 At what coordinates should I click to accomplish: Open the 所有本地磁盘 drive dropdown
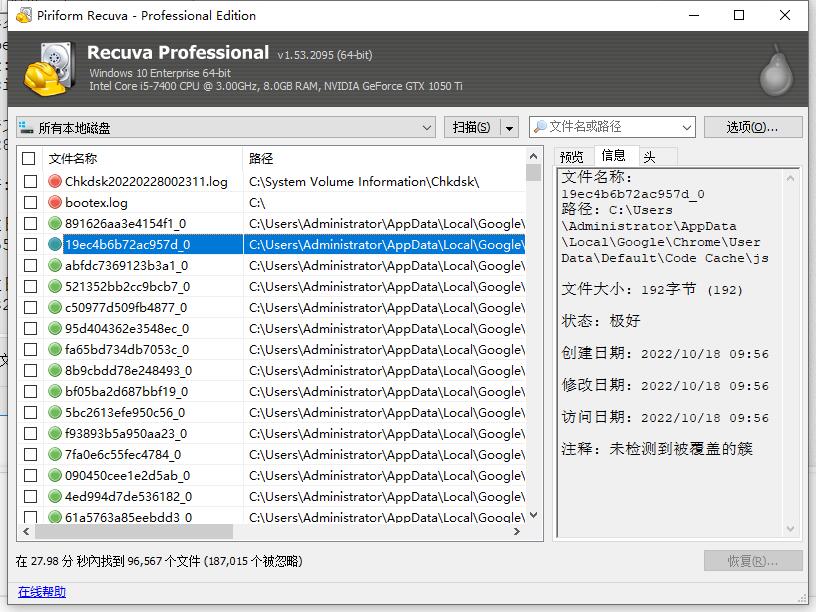coord(225,127)
